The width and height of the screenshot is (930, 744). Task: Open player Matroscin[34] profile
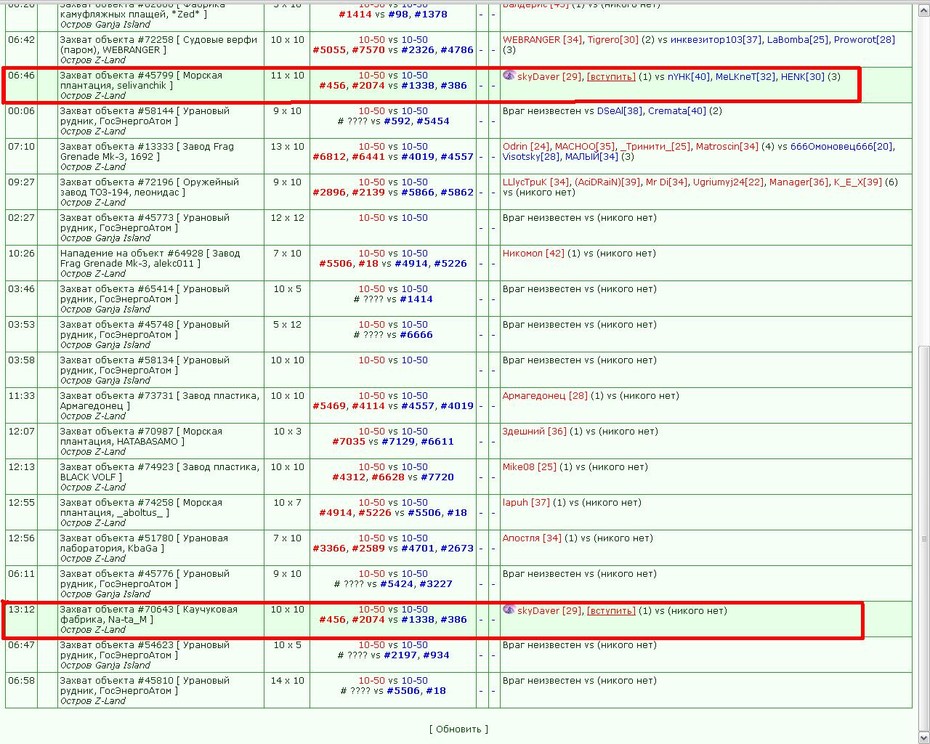[727, 147]
